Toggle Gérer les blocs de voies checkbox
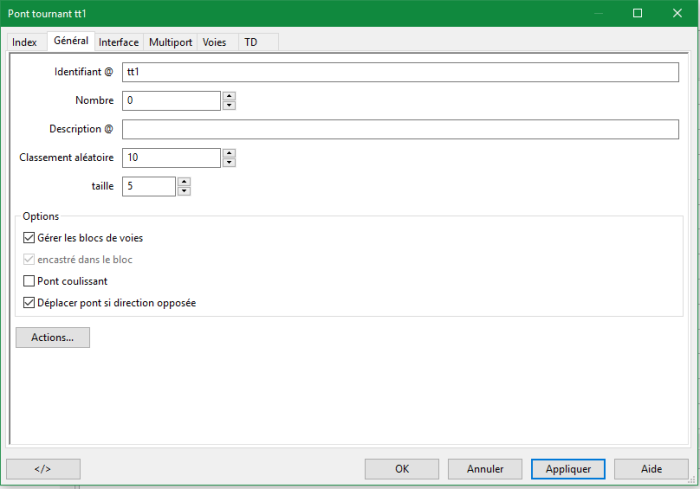 pyautogui.click(x=28, y=238)
